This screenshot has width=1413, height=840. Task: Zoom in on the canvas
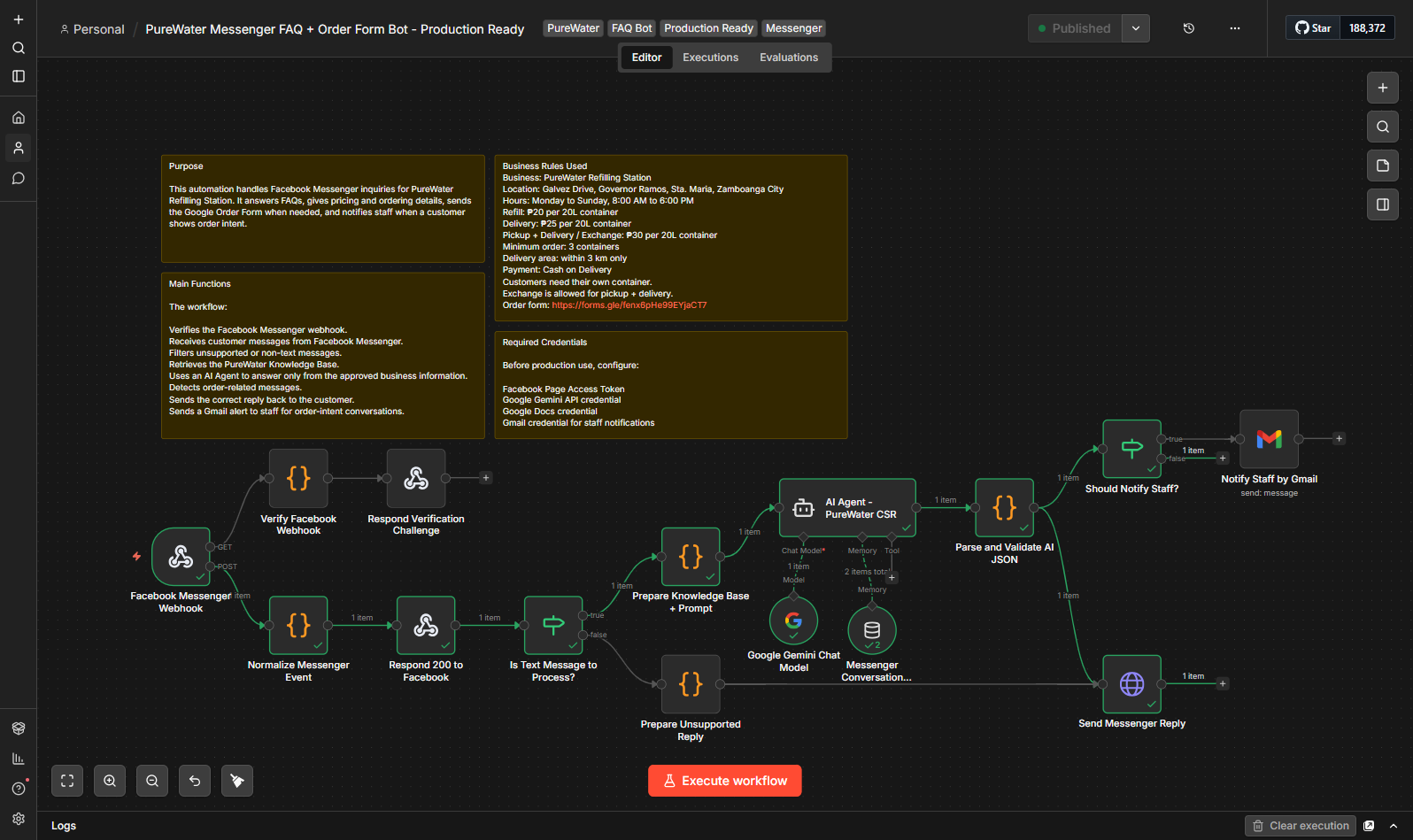coord(110,781)
